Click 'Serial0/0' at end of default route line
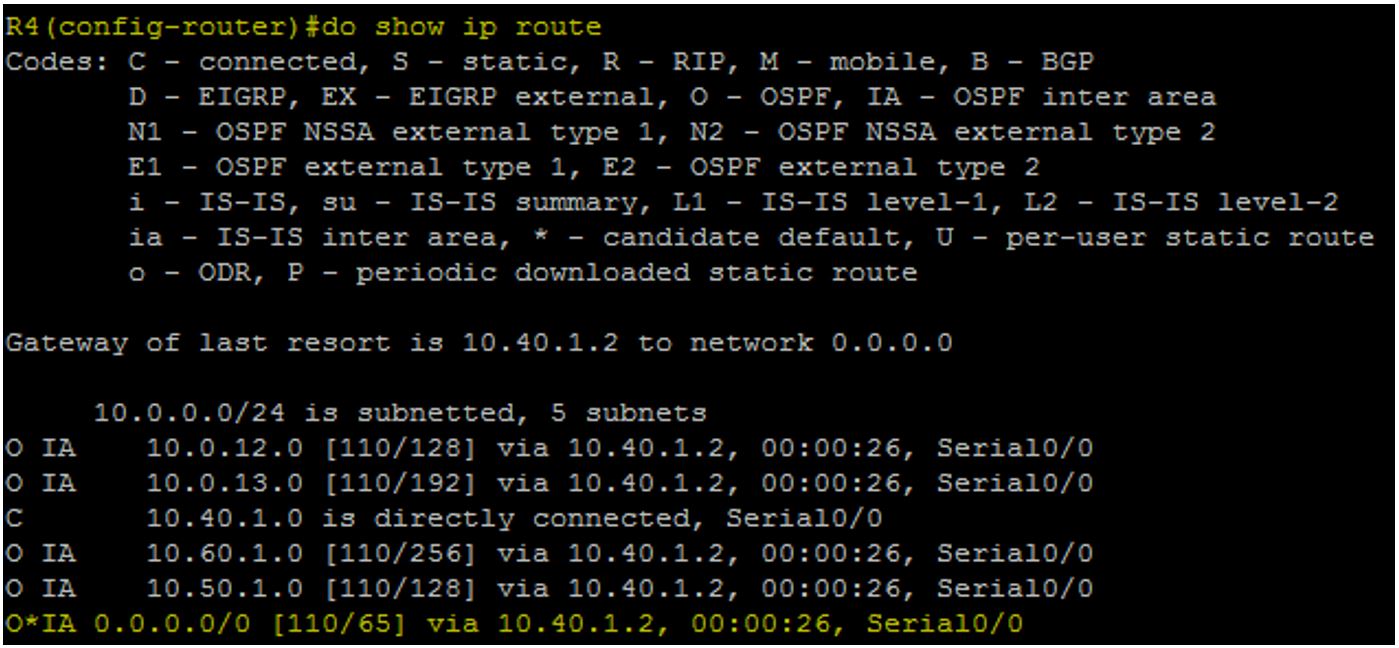This screenshot has height=648, width=1399. tap(945, 624)
